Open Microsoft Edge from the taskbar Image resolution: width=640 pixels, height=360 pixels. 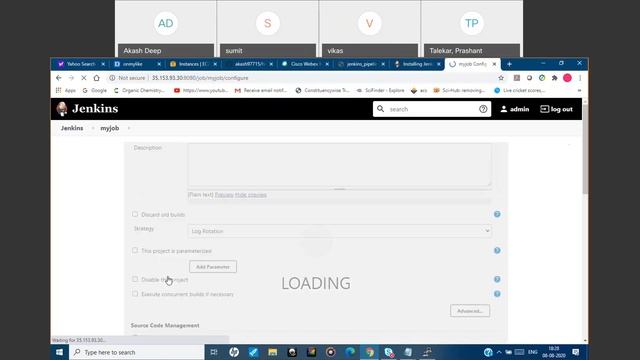[x=350, y=352]
